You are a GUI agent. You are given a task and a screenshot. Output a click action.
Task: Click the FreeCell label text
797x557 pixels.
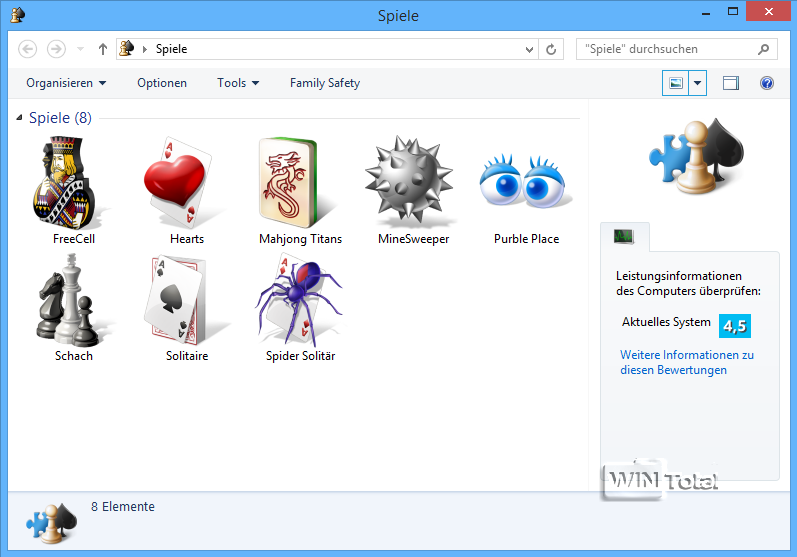click(74, 239)
